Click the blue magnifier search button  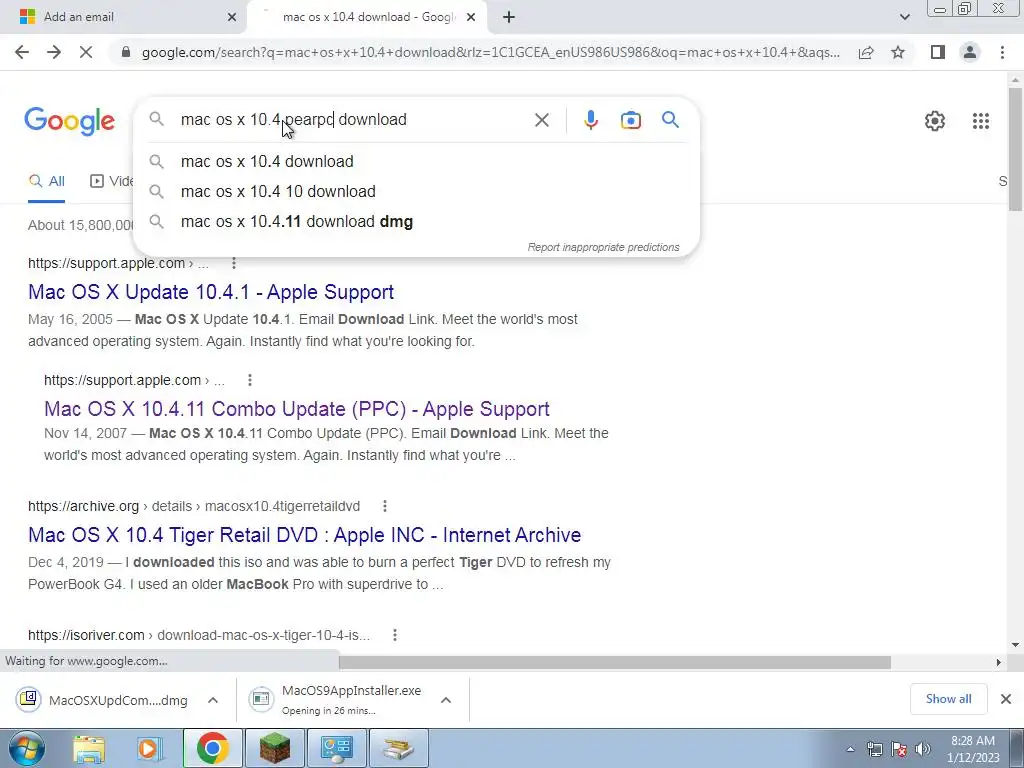[670, 120]
